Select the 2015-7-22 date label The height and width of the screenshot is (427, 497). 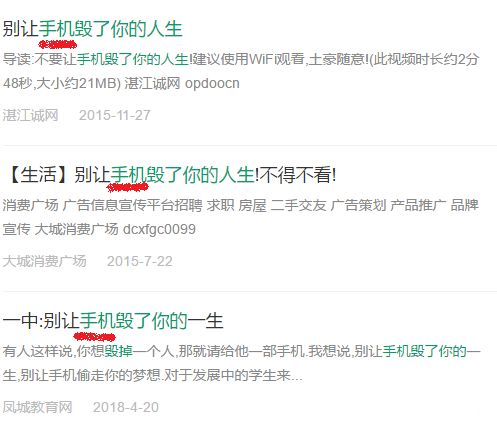(x=140, y=261)
